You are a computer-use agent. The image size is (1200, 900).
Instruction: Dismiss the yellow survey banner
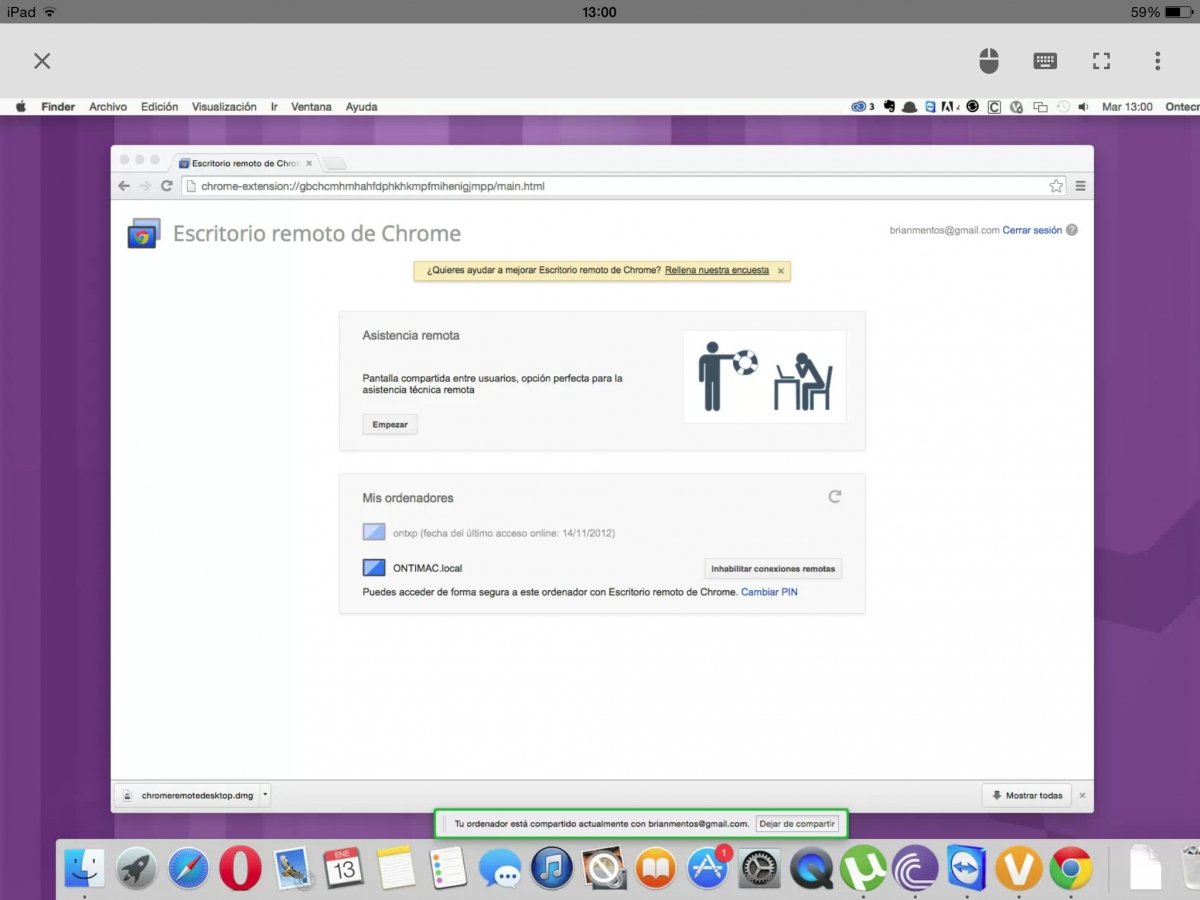(x=781, y=270)
